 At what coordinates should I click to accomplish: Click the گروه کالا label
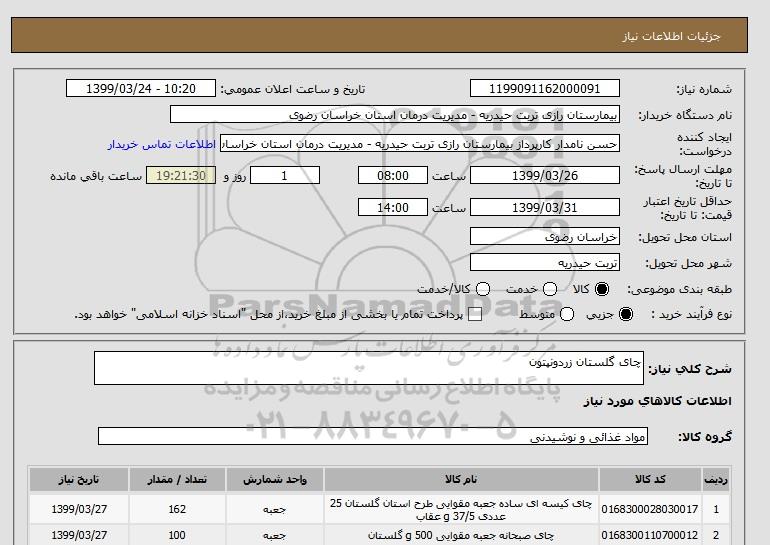[705, 436]
